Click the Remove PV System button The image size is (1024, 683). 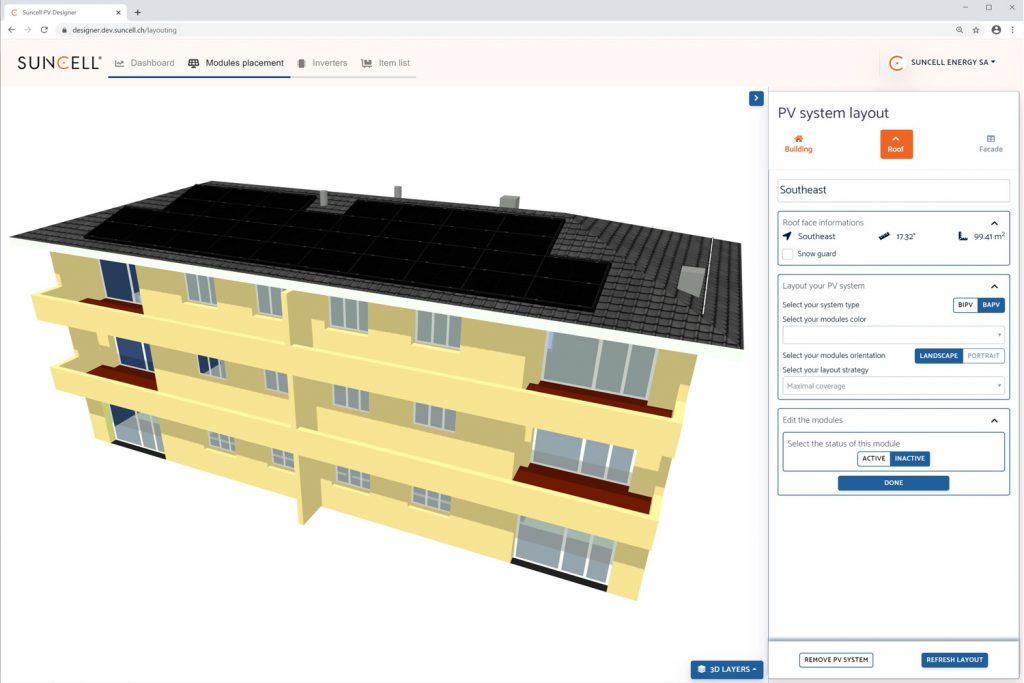(836, 660)
